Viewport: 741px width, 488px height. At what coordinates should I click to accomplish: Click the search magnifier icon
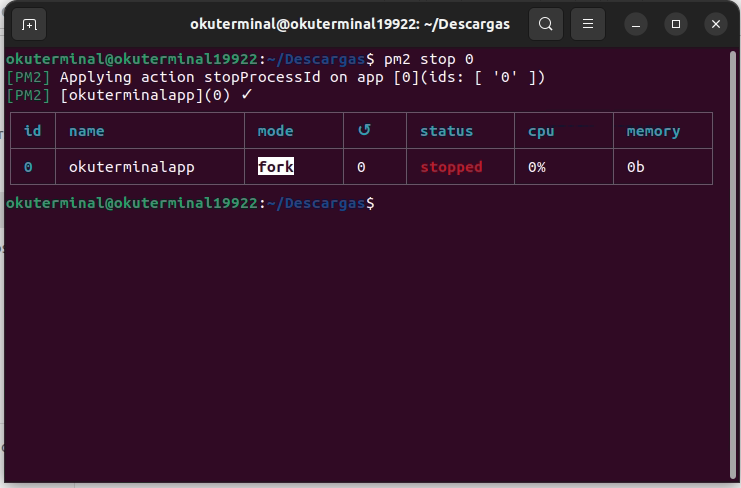click(x=545, y=24)
